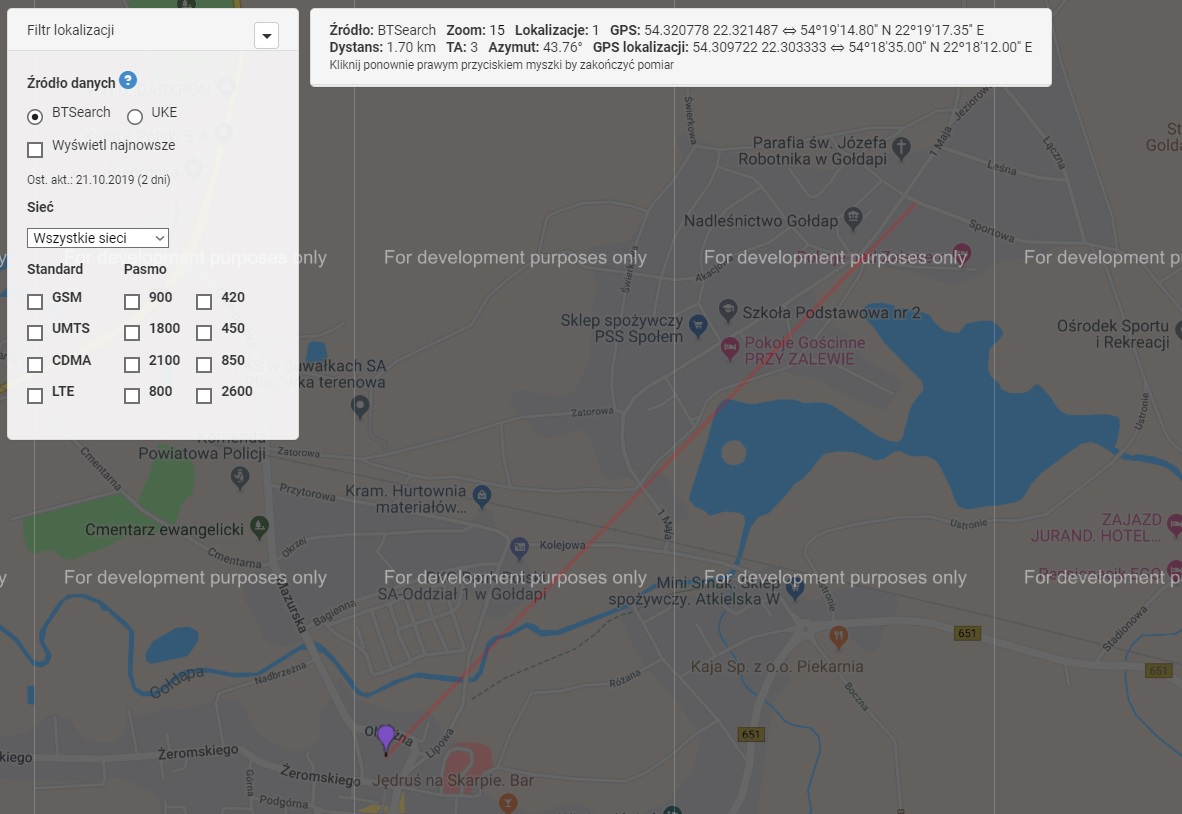The image size is (1182, 814).
Task: Click the Parafia św. Józefa church pin
Action: click(x=901, y=148)
